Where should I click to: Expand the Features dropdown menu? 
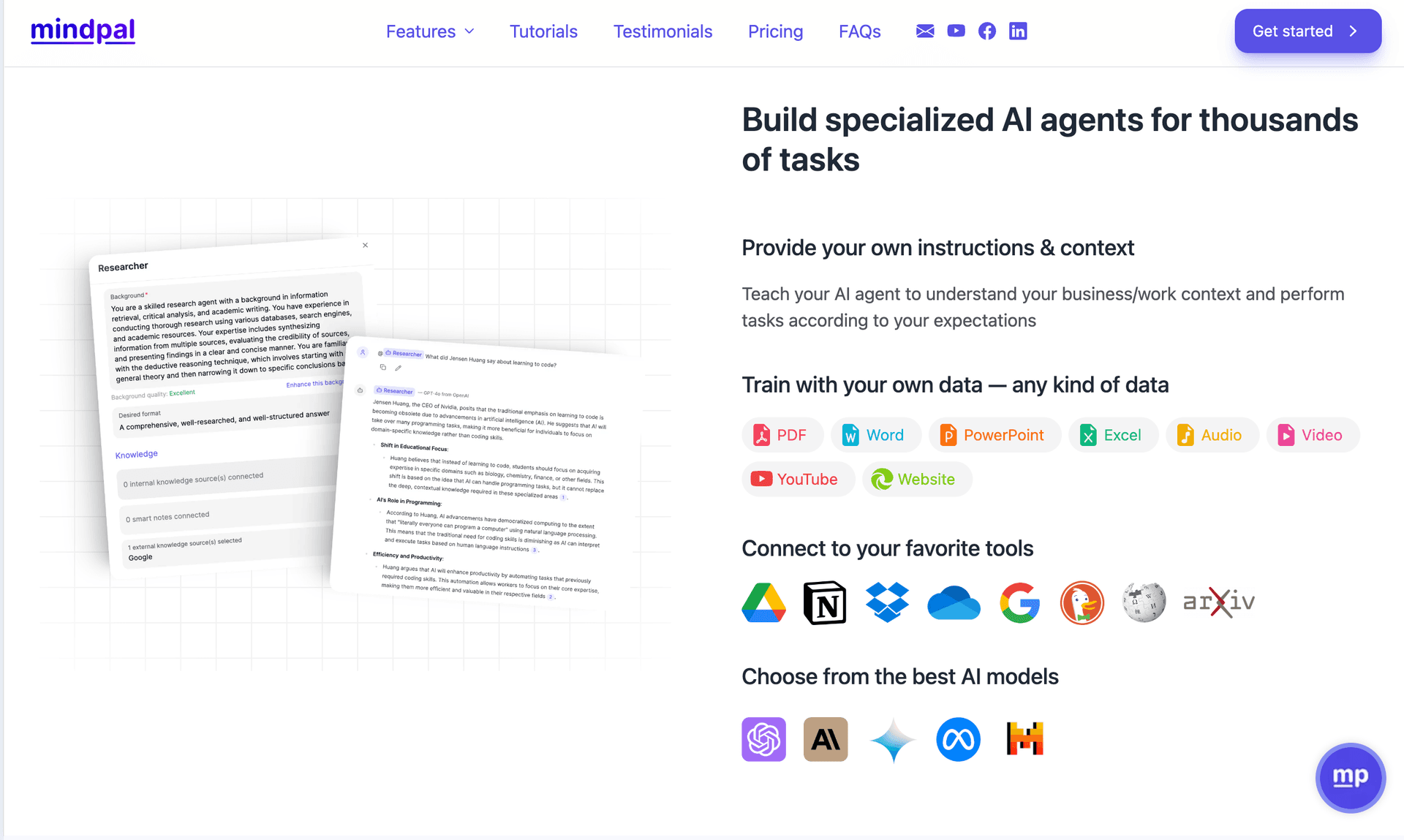pos(430,31)
